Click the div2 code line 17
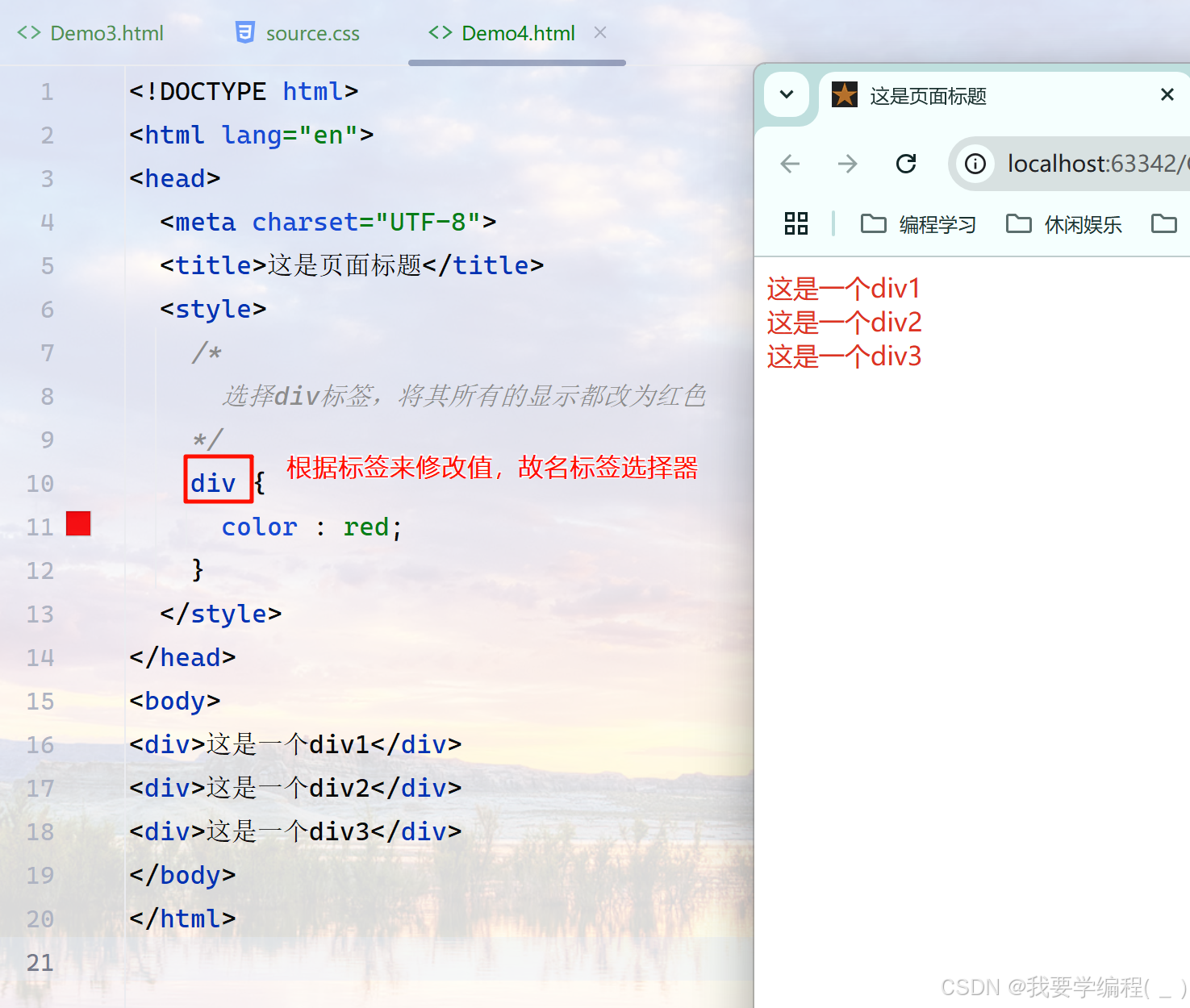Viewport: 1190px width, 1008px height. [x=295, y=788]
